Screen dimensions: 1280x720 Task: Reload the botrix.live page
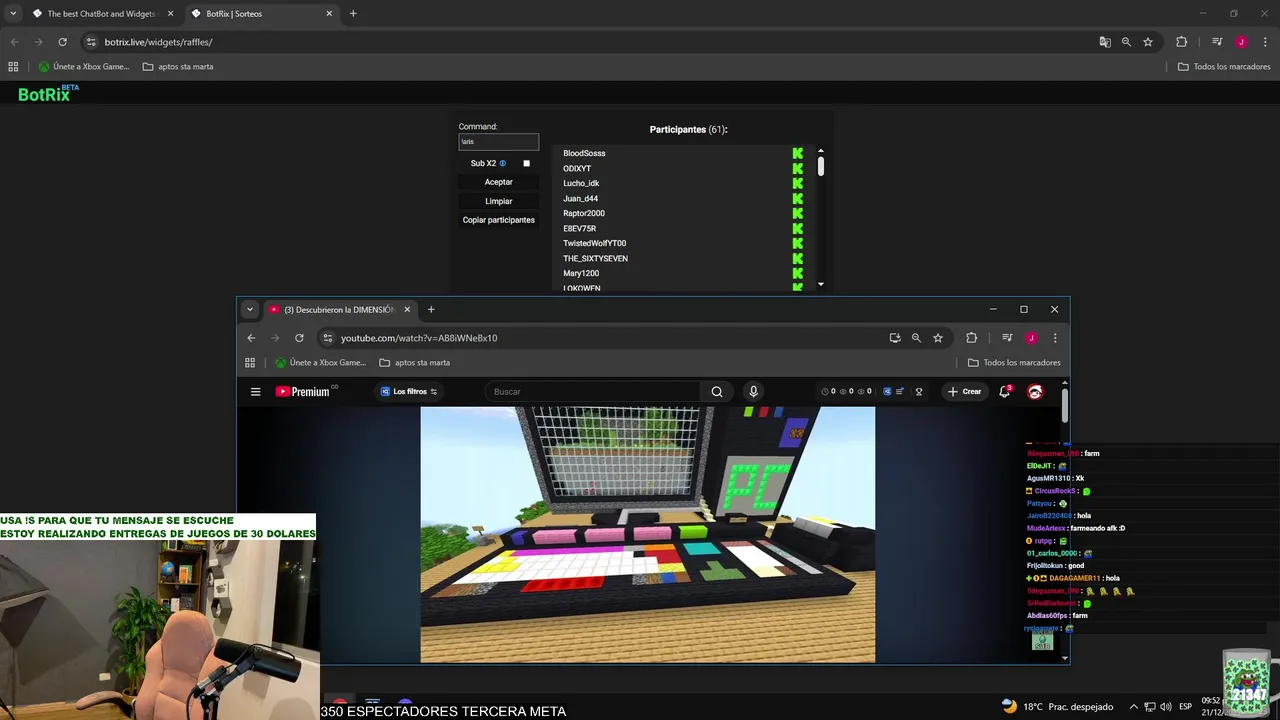[x=62, y=42]
